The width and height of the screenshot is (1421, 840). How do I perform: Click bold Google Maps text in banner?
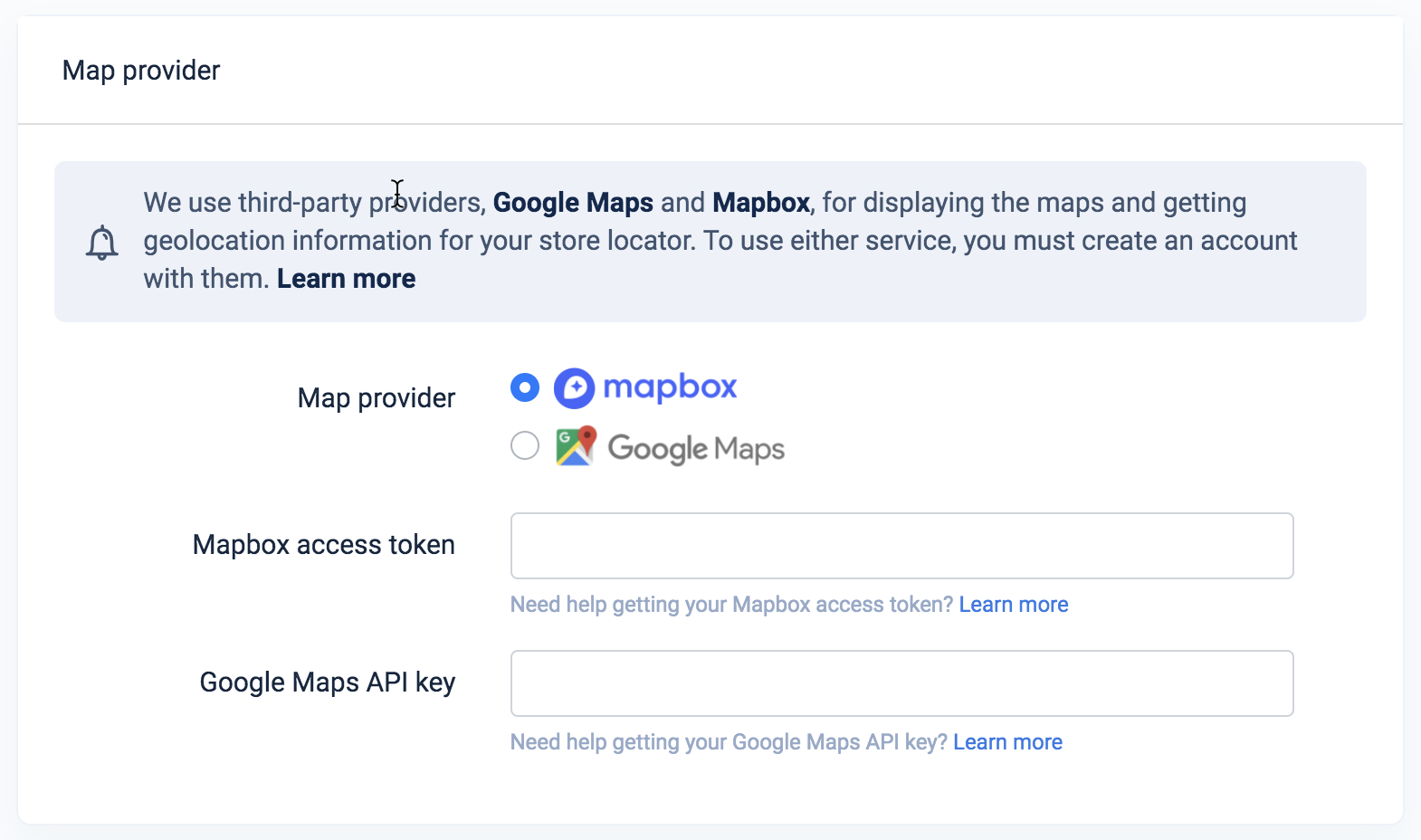573,203
